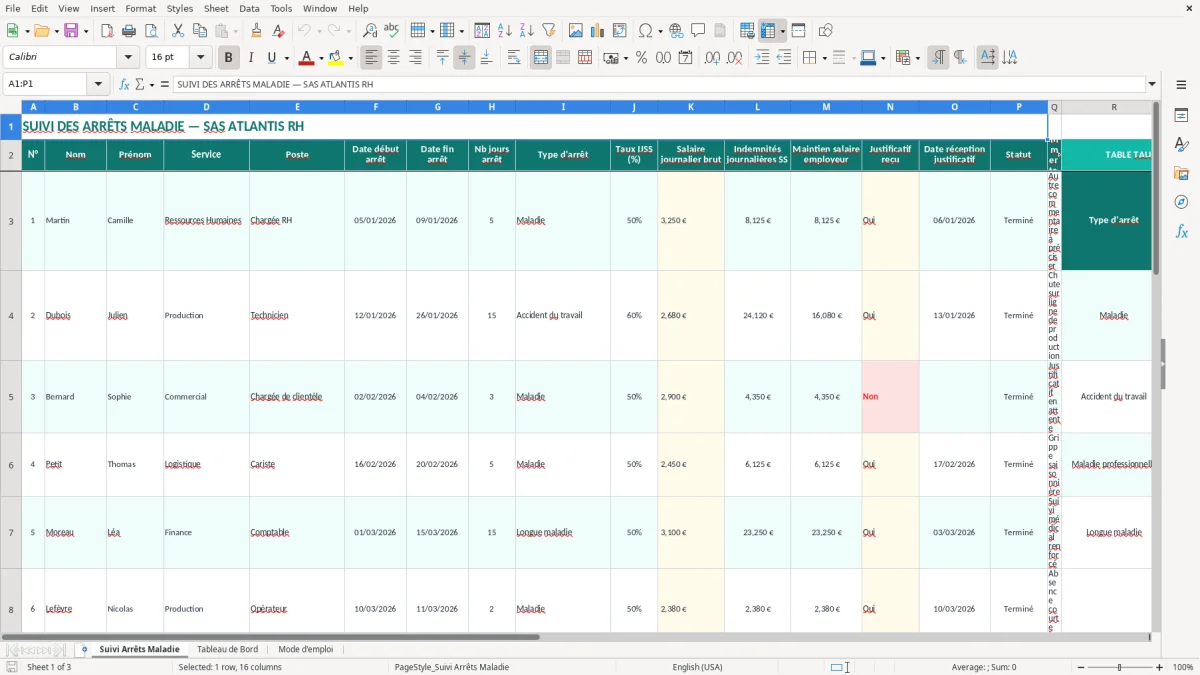The width and height of the screenshot is (1200, 675).
Task: Click the Cut scissors icon
Action: 178,31
